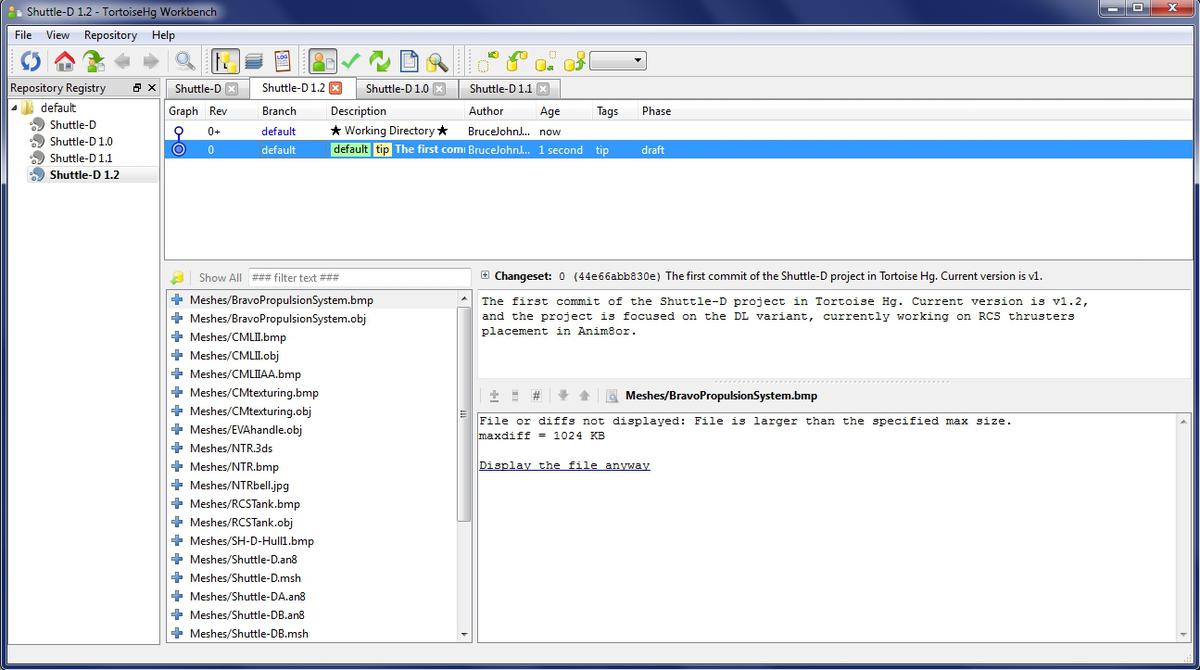This screenshot has width=1200, height=670.
Task: Click Display the file anyway link
Action: click(x=564, y=465)
